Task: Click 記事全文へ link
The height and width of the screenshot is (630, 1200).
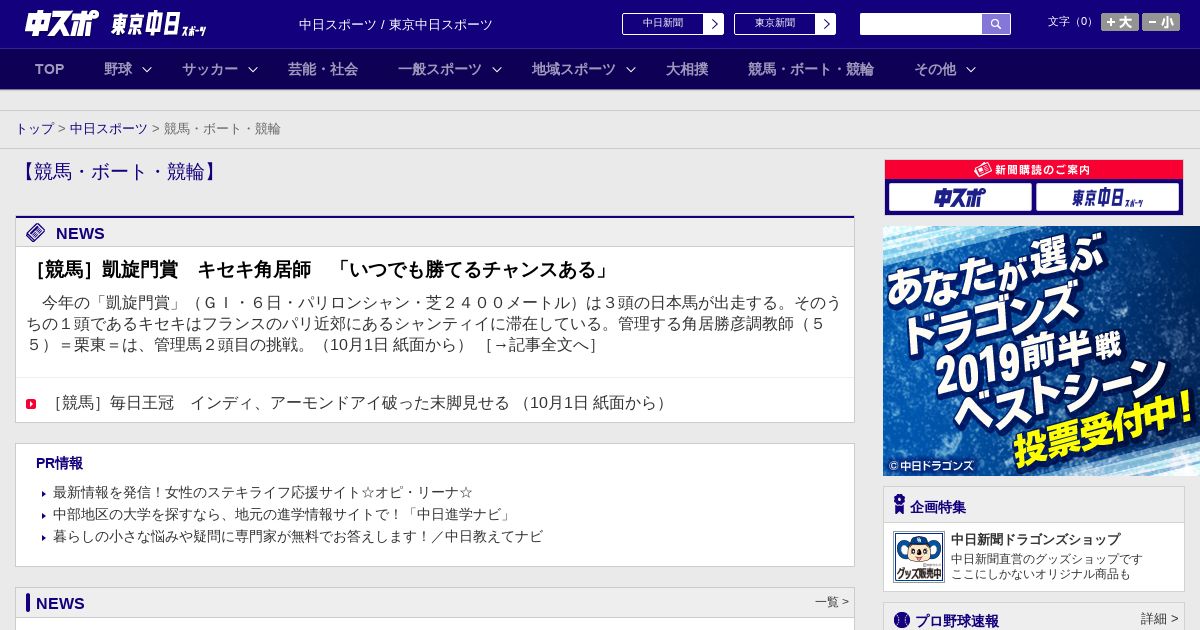Action: [540, 345]
